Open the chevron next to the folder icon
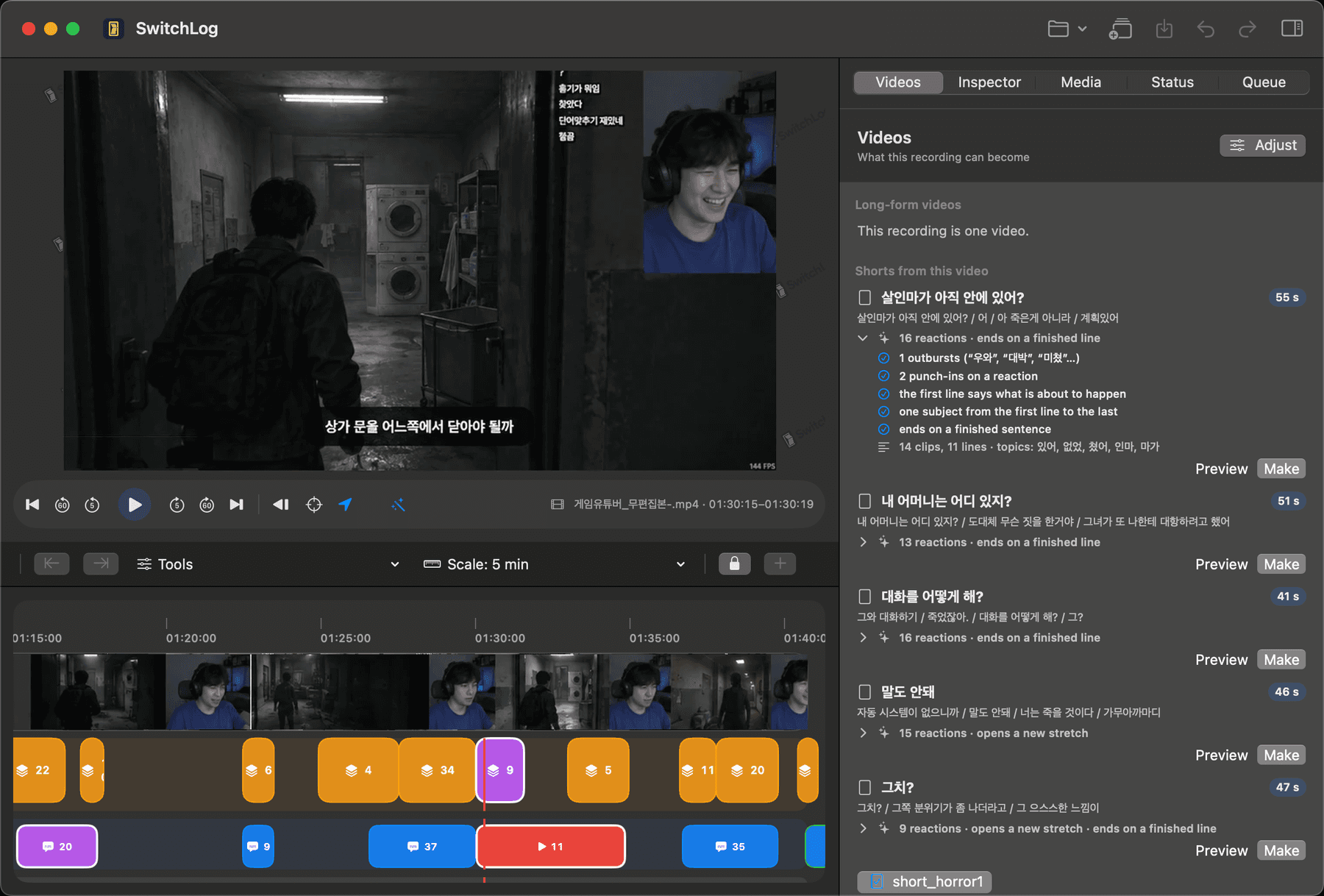 [1082, 29]
